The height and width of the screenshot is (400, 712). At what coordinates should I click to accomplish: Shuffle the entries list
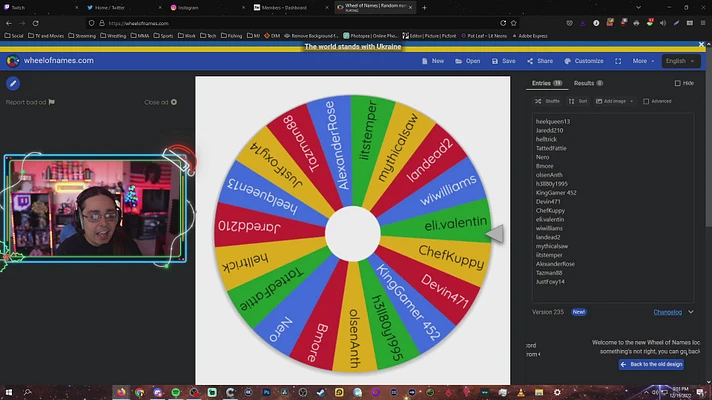(x=547, y=101)
